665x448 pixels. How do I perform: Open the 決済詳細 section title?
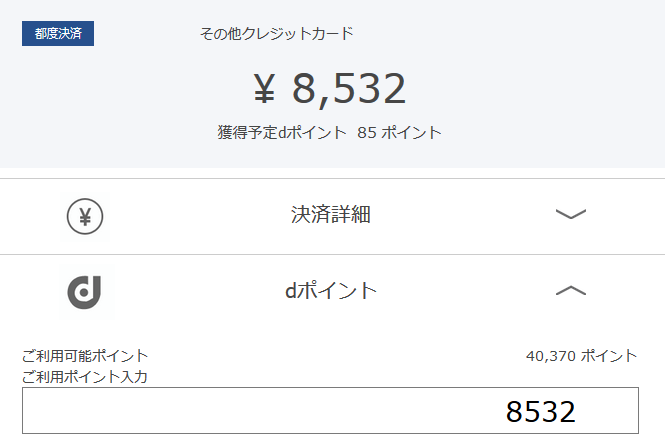331,214
